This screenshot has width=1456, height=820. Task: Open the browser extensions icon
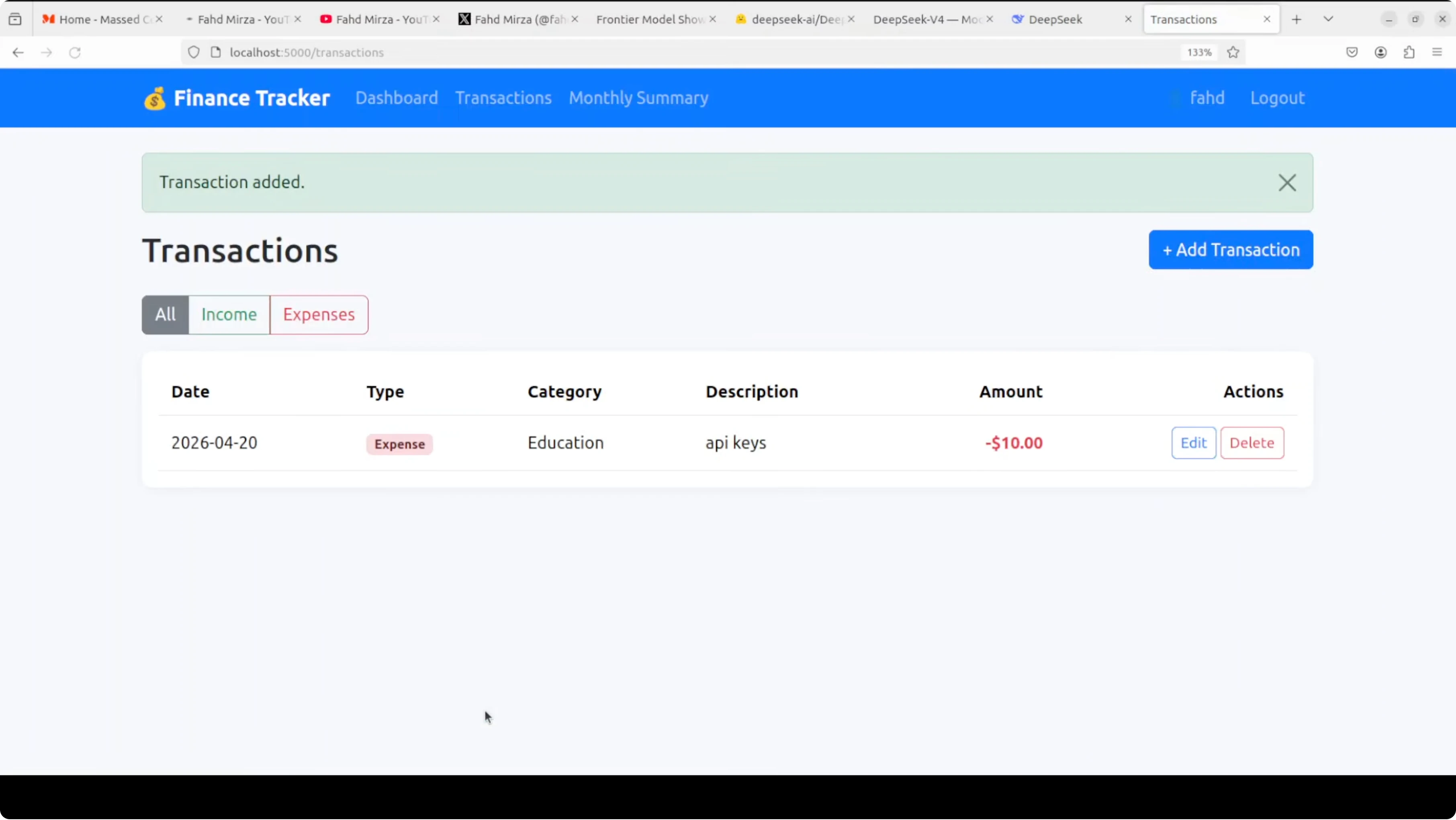tap(1409, 53)
